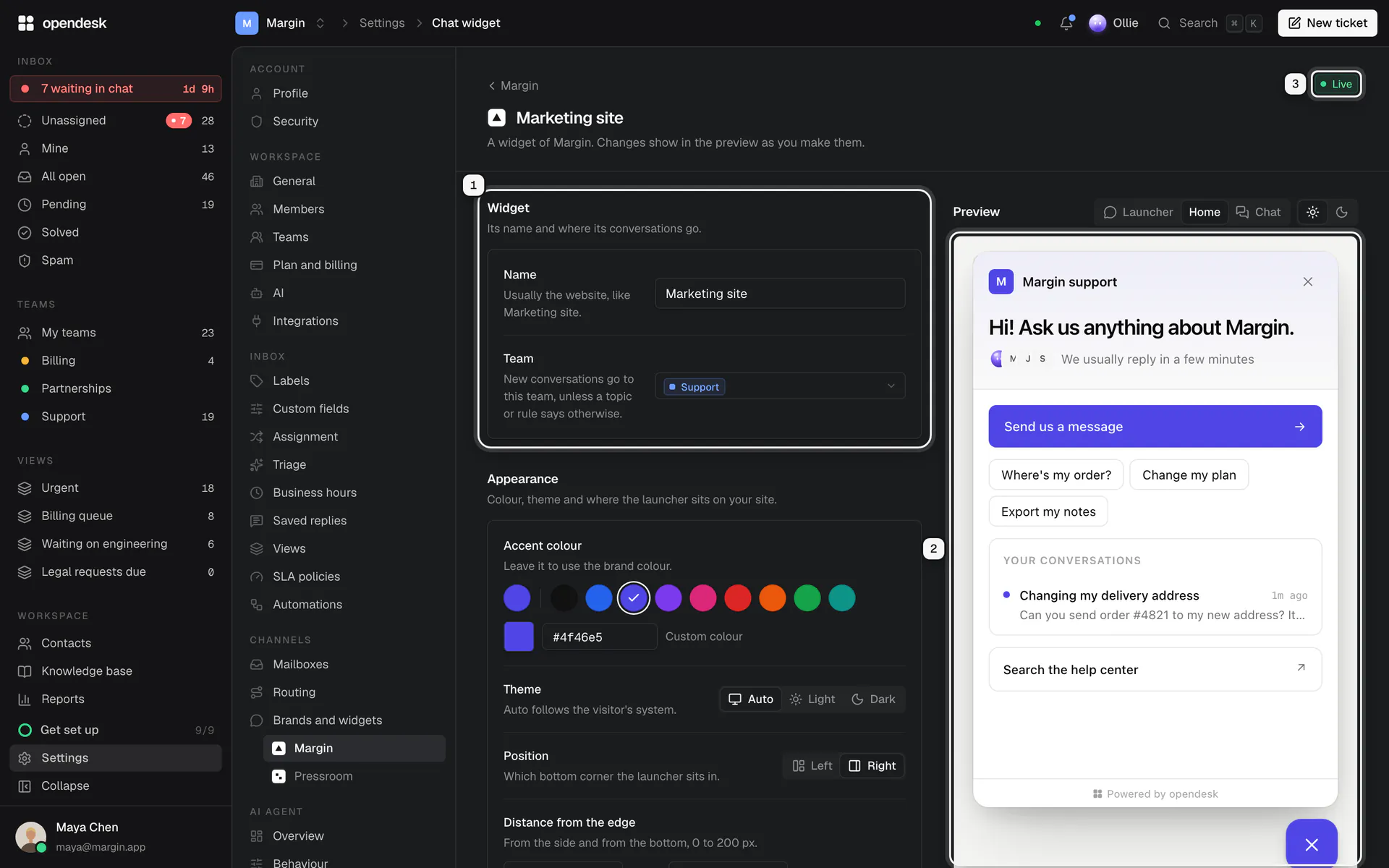The width and height of the screenshot is (1389, 868).
Task: Select the pink accent colour swatch
Action: pyautogui.click(x=702, y=598)
